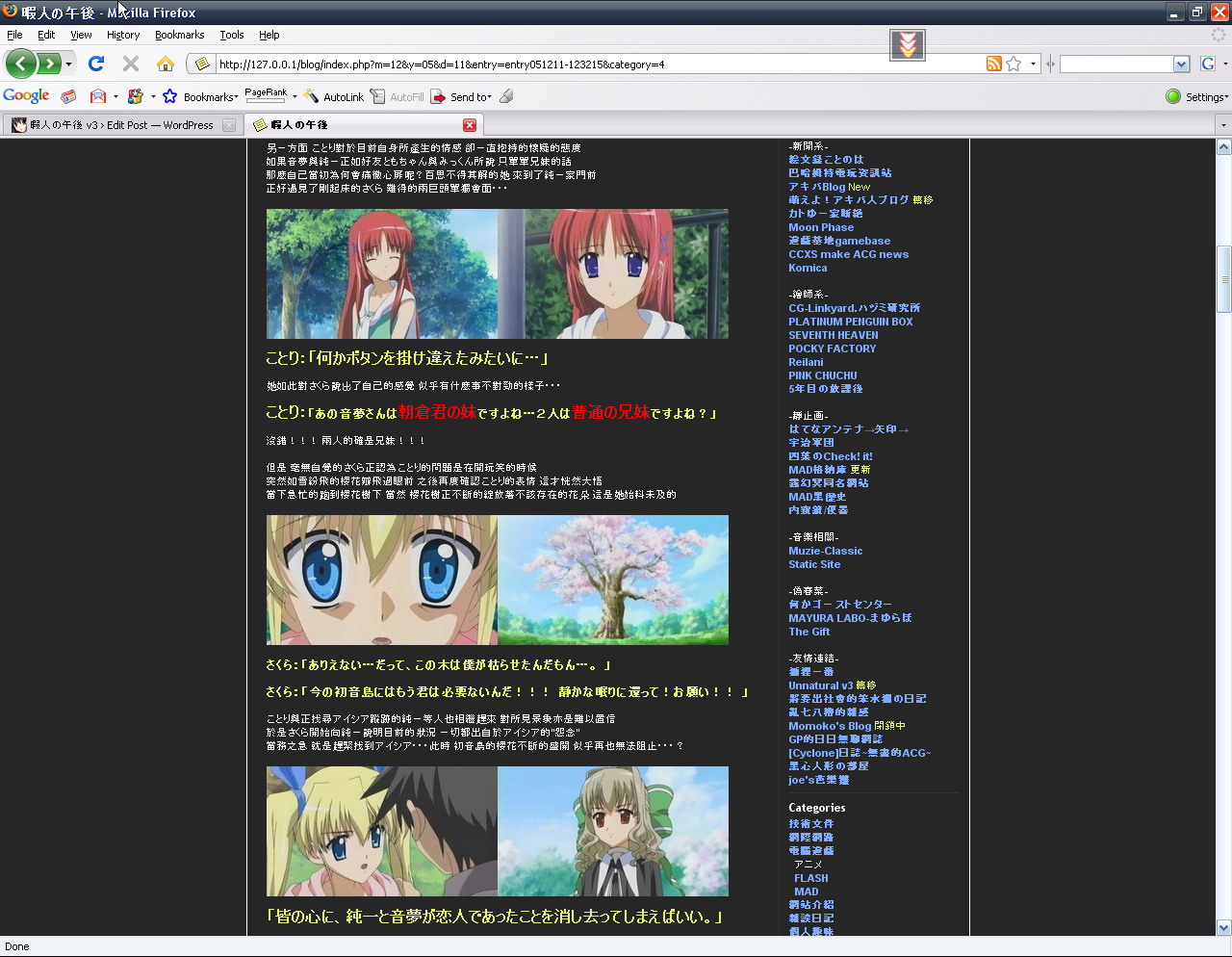Open the Static Site link
Viewport: 1232px width, 957px height.
pos(814,564)
